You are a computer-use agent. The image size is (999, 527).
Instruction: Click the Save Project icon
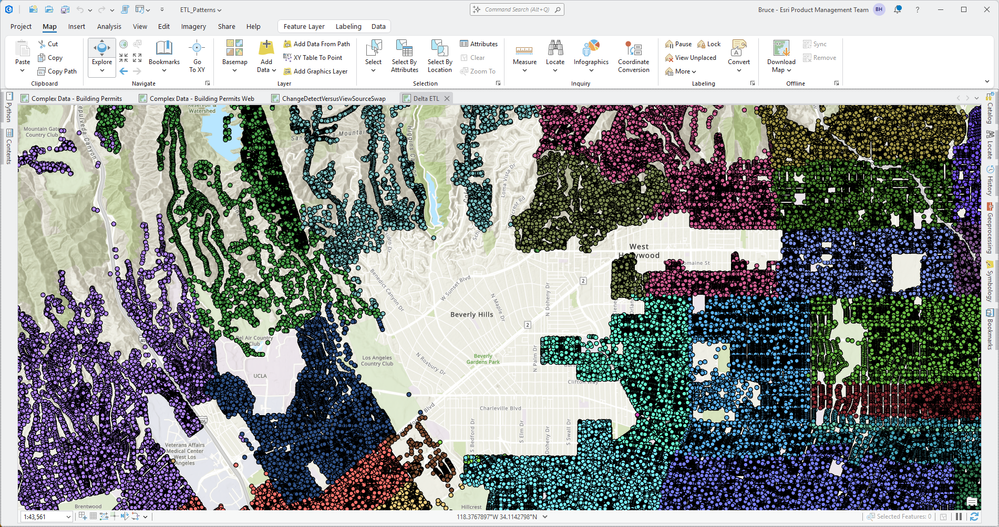pos(65,10)
